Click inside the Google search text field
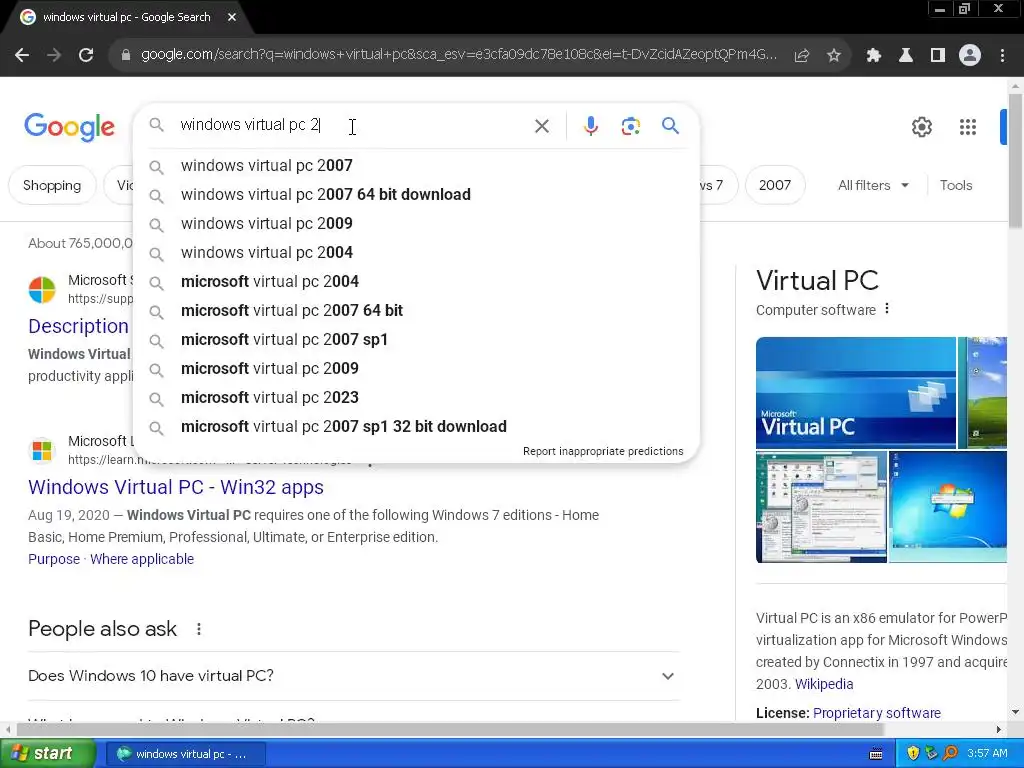This screenshot has width=1024, height=768. [x=353, y=125]
